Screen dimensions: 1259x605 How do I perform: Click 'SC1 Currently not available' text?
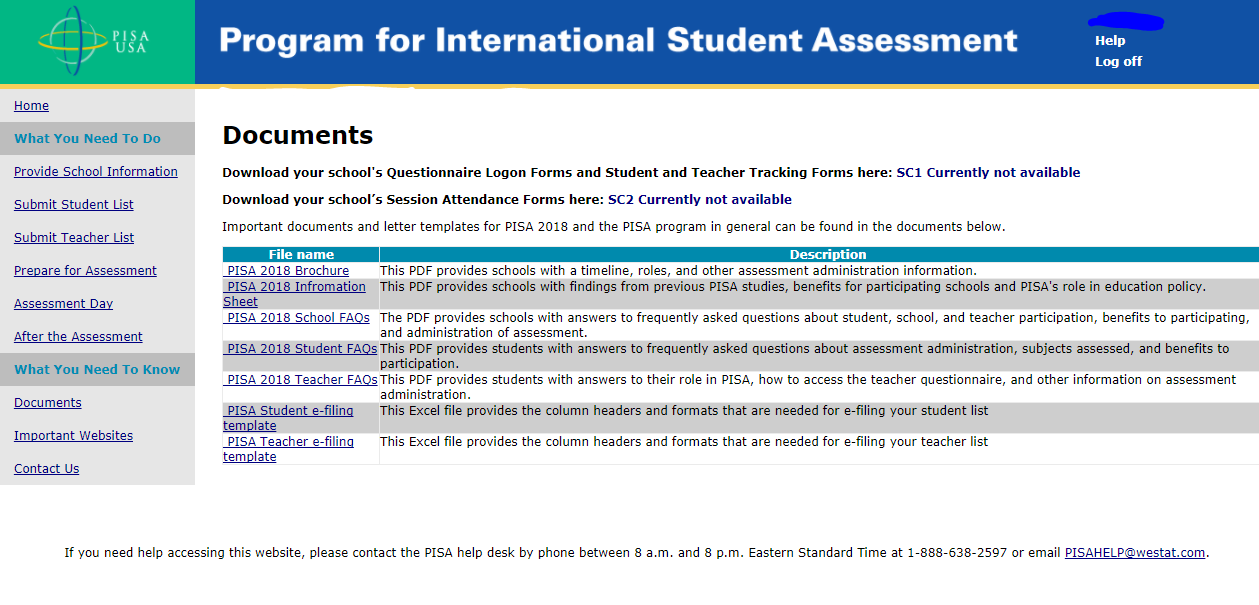pos(988,173)
